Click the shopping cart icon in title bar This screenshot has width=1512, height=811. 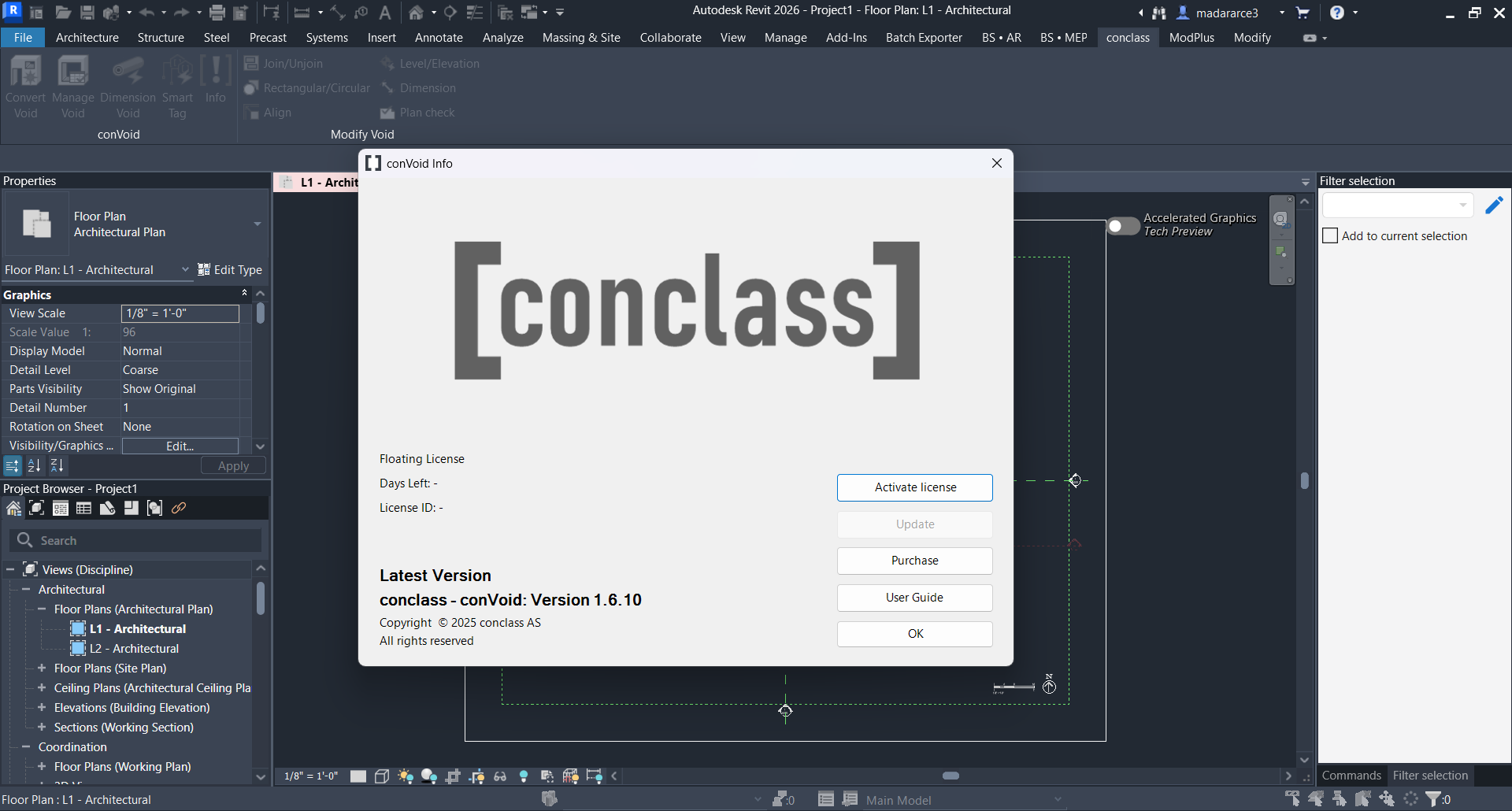pos(1303,13)
